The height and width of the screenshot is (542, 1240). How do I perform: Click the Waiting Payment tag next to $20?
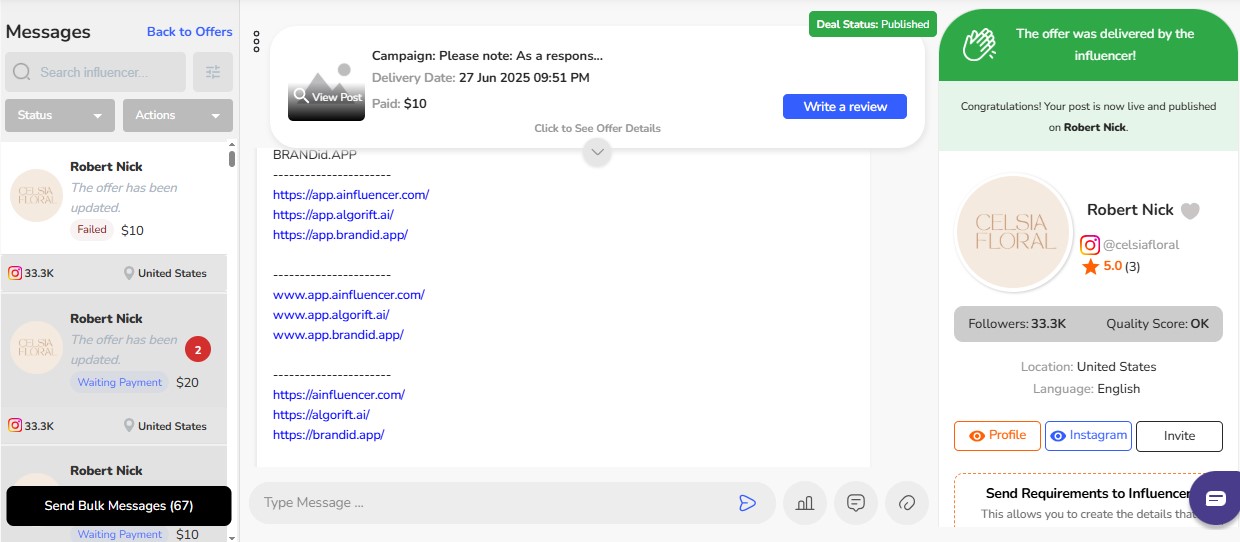[x=119, y=382]
